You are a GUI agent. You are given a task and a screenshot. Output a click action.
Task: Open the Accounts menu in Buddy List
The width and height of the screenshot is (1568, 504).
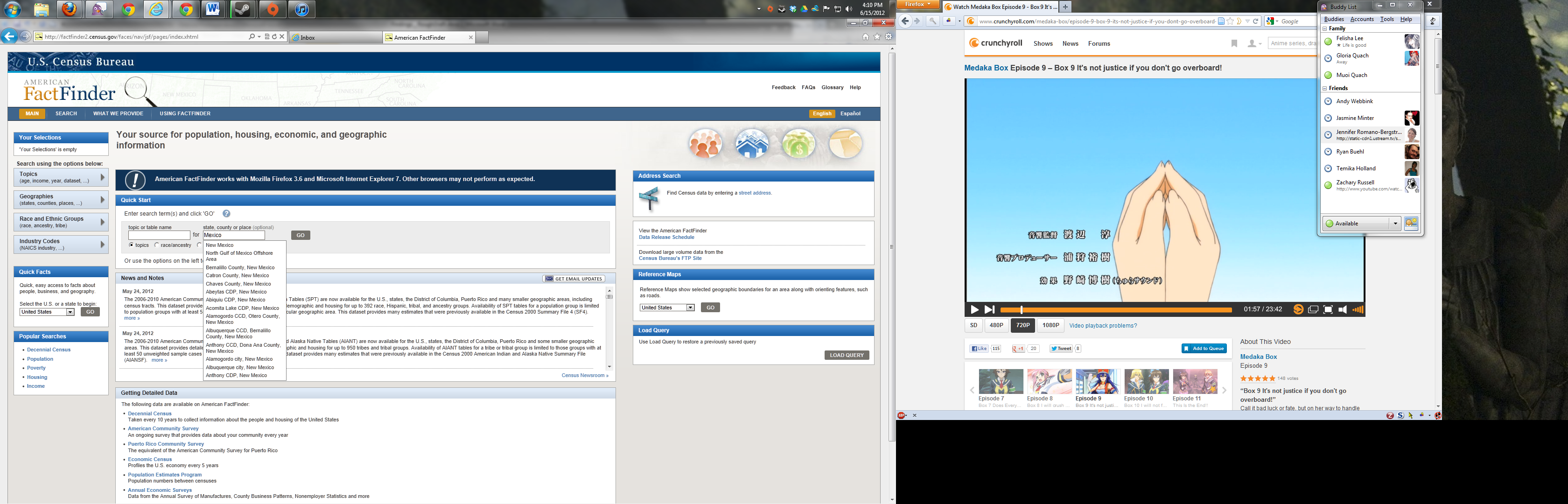[x=1362, y=20]
